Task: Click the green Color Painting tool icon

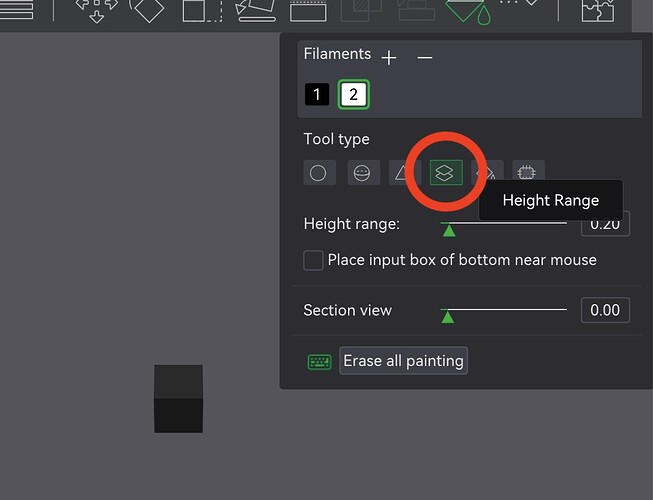Action: [467, 11]
